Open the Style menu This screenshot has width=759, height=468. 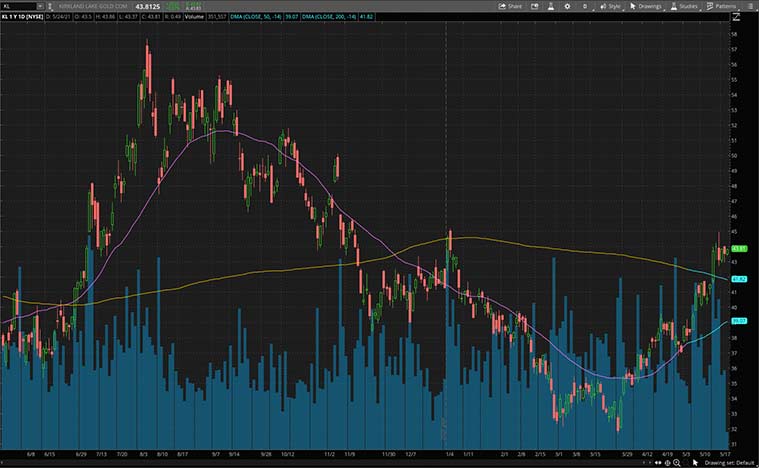(x=610, y=6)
